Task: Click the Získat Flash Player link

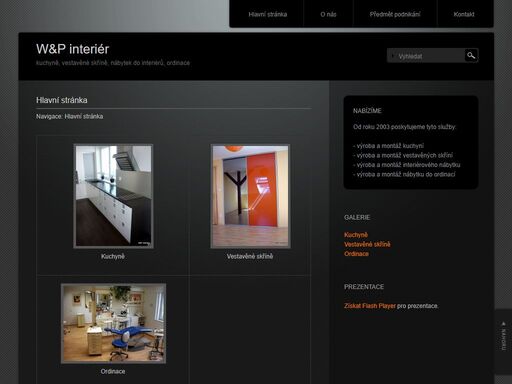Action: (370, 306)
